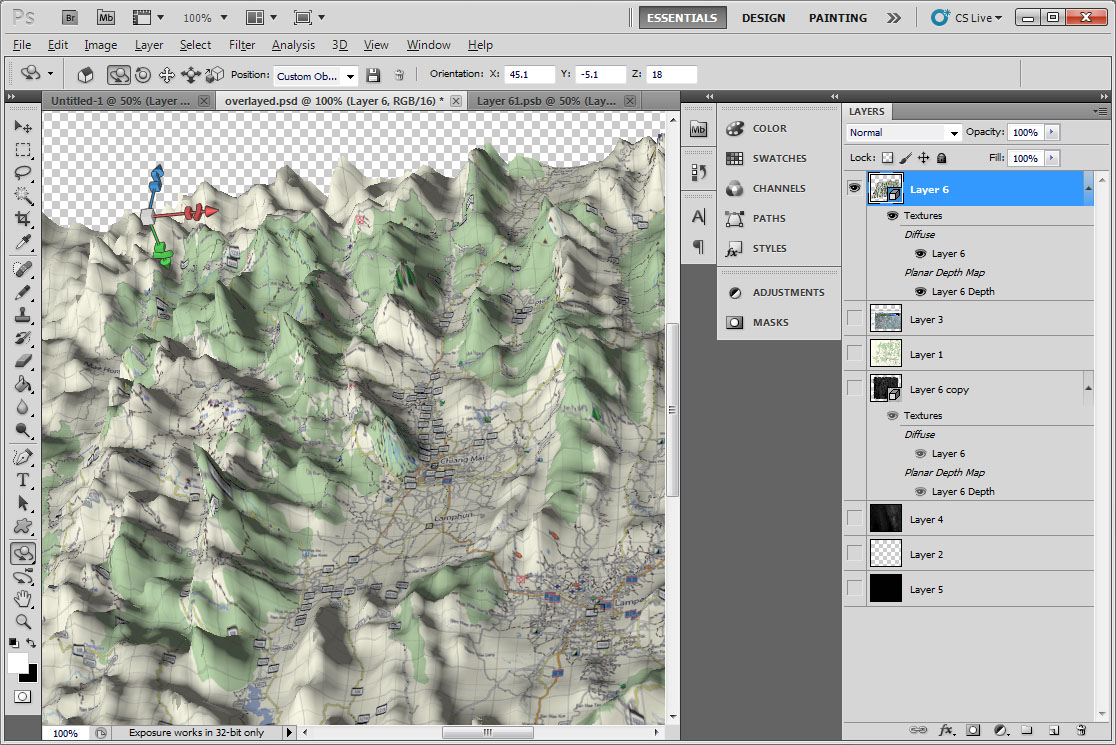Hide Layer 6 visibility eye
The height and width of the screenshot is (745, 1116).
[x=854, y=188]
